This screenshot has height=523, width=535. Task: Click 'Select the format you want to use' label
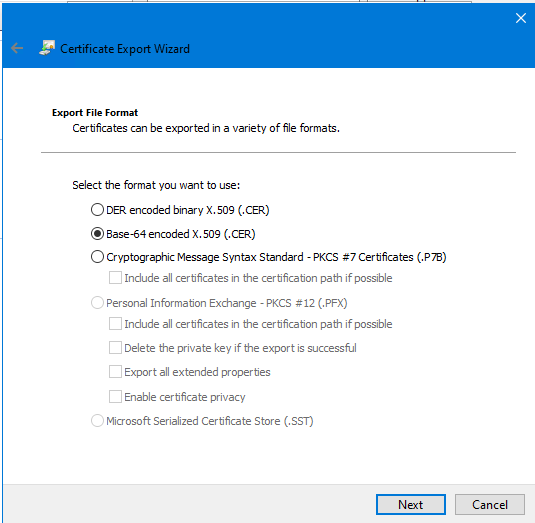(x=156, y=185)
